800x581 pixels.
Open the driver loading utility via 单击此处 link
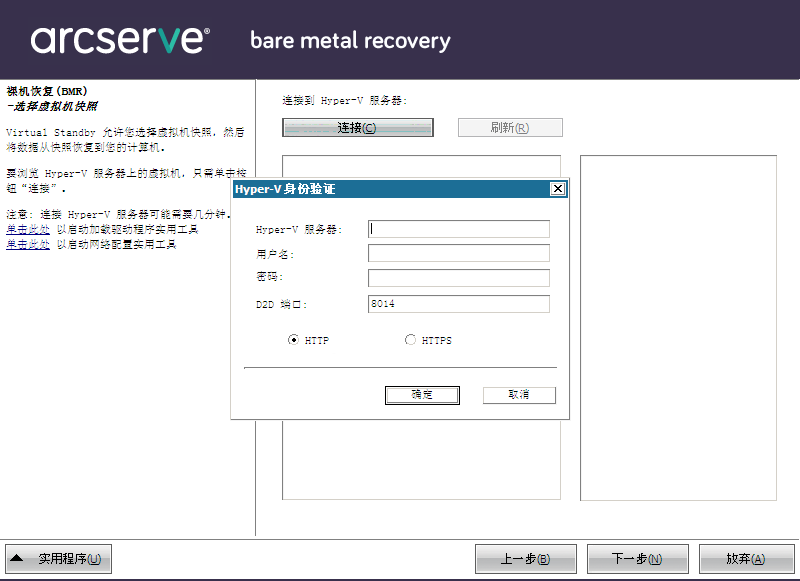click(26, 228)
